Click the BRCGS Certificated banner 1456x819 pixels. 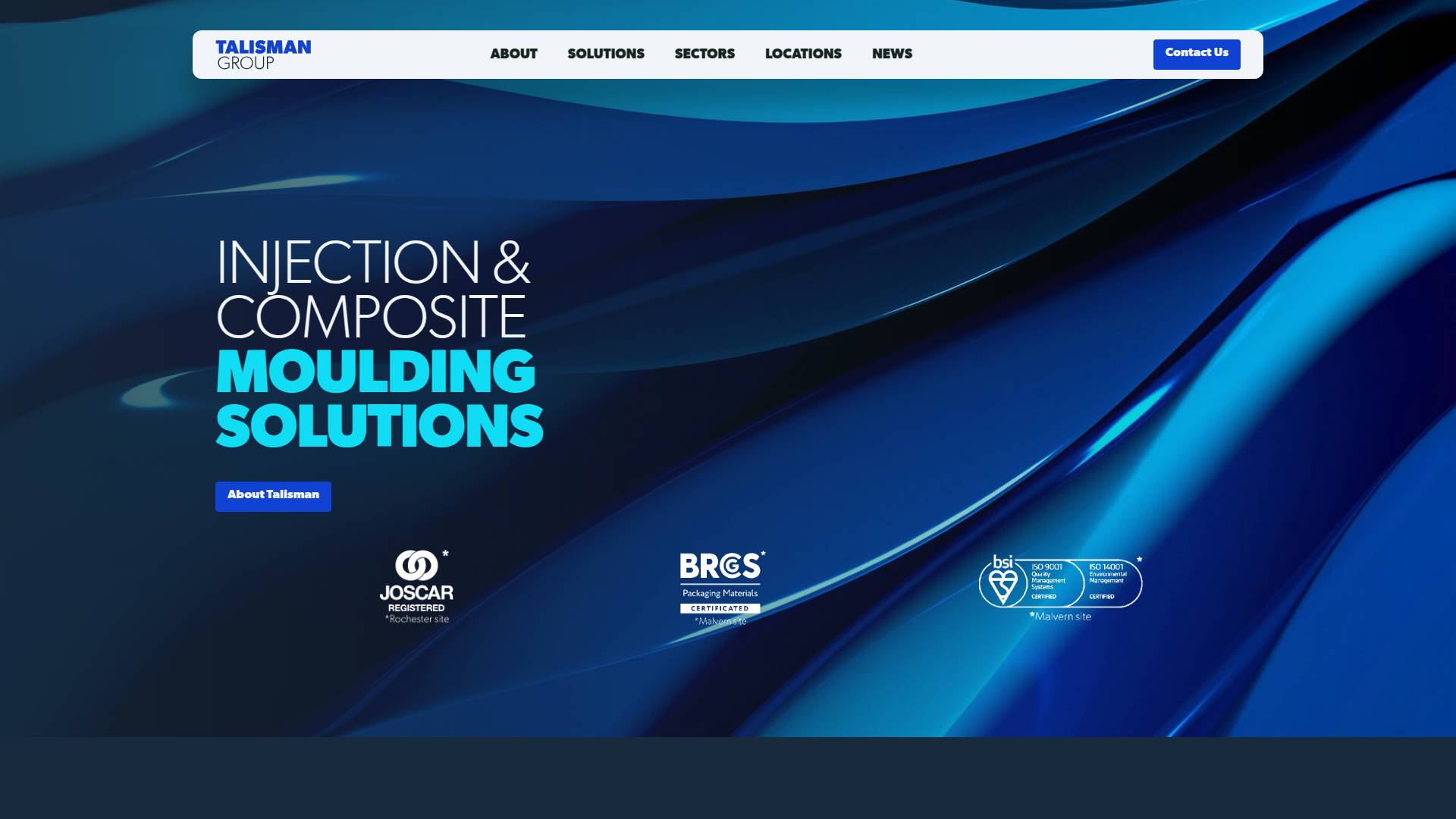coord(720,608)
